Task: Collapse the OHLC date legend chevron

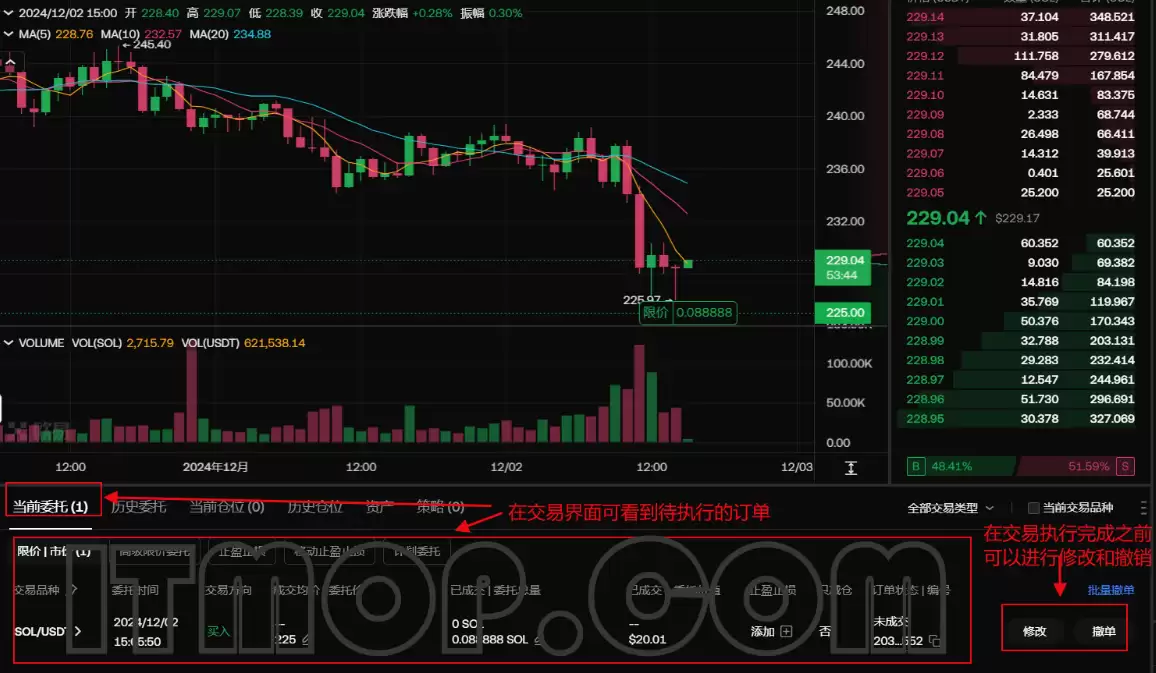Action: 9,14
